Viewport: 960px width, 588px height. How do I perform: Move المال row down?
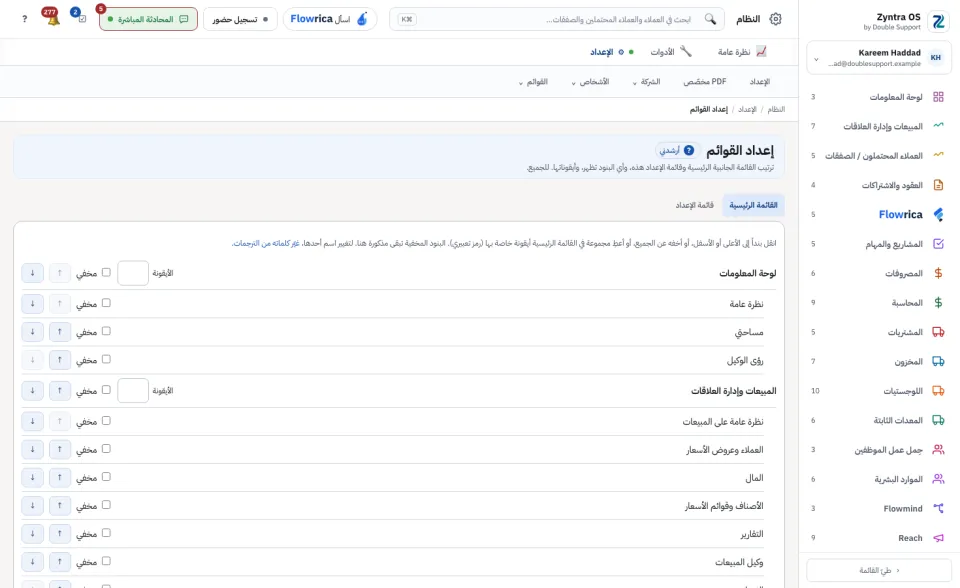32,478
